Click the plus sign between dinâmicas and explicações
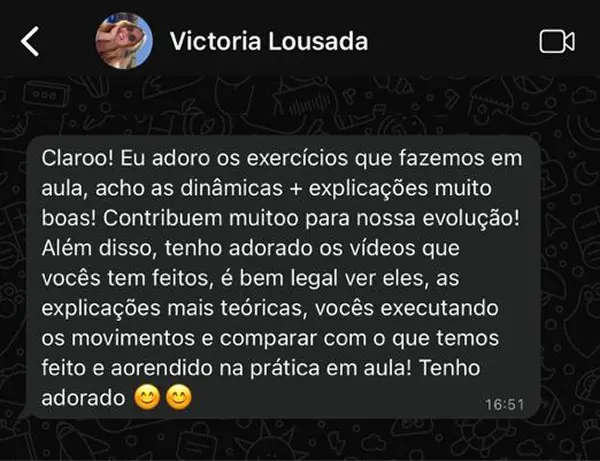The width and height of the screenshot is (600, 461). click(295, 189)
